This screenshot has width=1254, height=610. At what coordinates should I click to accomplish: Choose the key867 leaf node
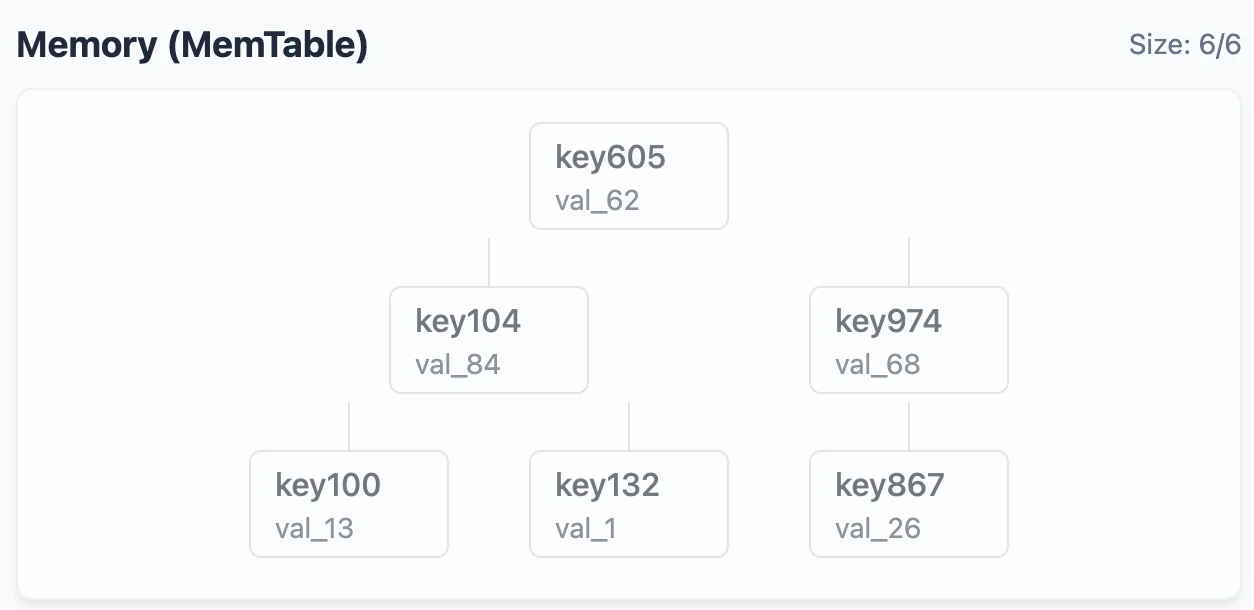pyautogui.click(x=908, y=504)
